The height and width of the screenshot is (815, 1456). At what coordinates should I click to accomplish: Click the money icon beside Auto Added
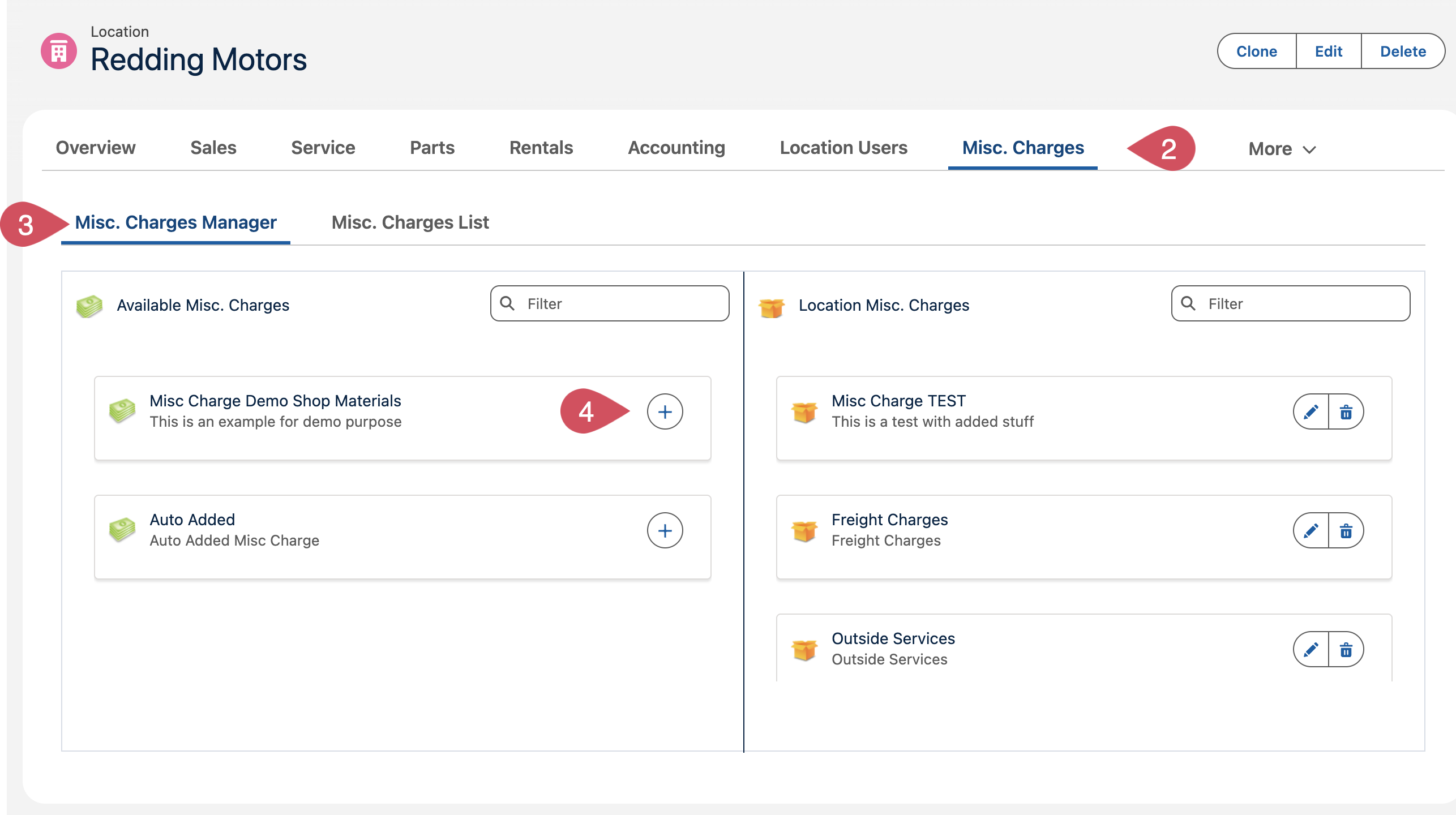click(122, 529)
